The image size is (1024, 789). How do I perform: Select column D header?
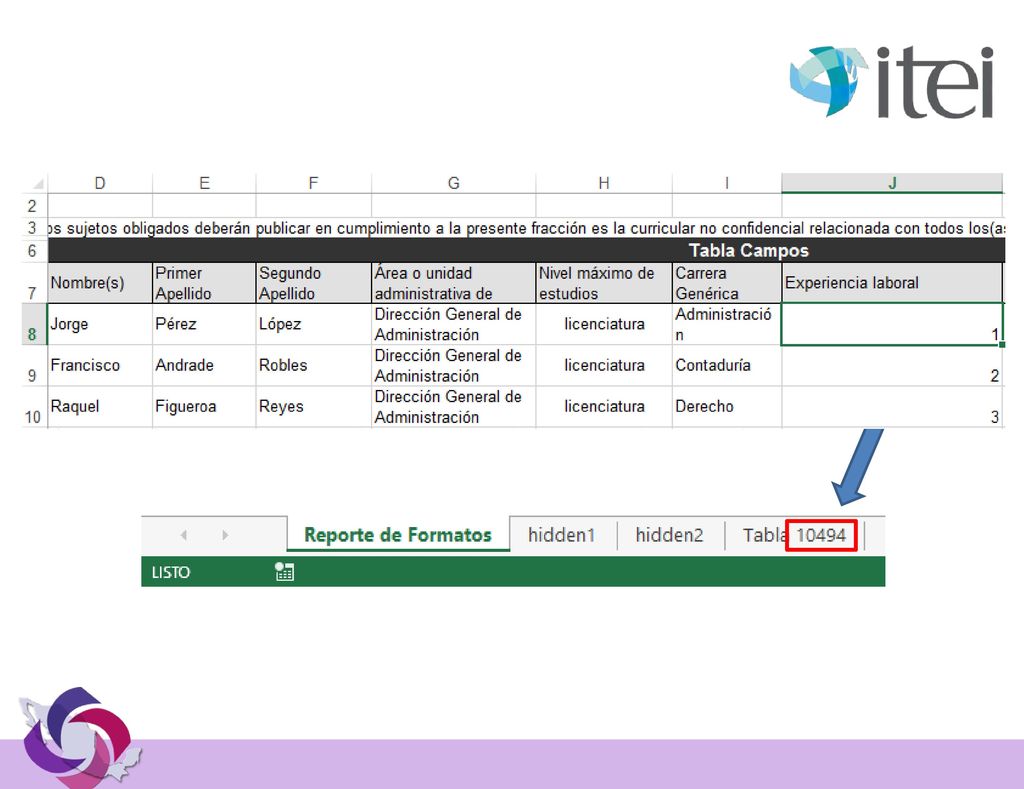100,184
